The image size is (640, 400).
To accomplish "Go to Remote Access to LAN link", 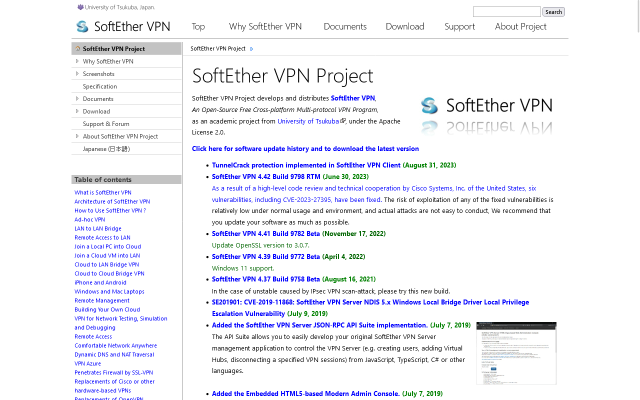I will point(102,237).
